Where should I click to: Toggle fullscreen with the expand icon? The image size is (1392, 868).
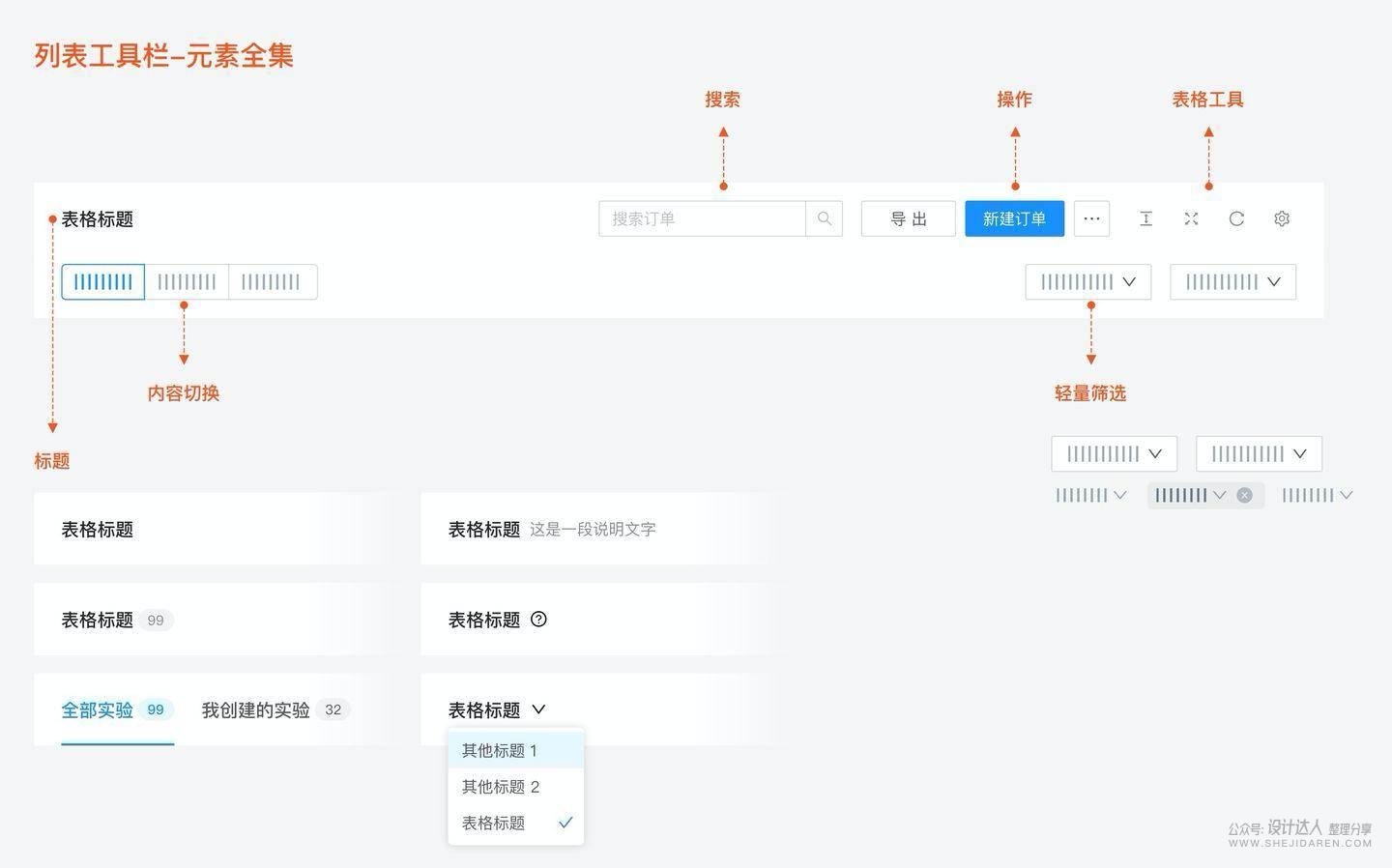pyautogui.click(x=1191, y=218)
